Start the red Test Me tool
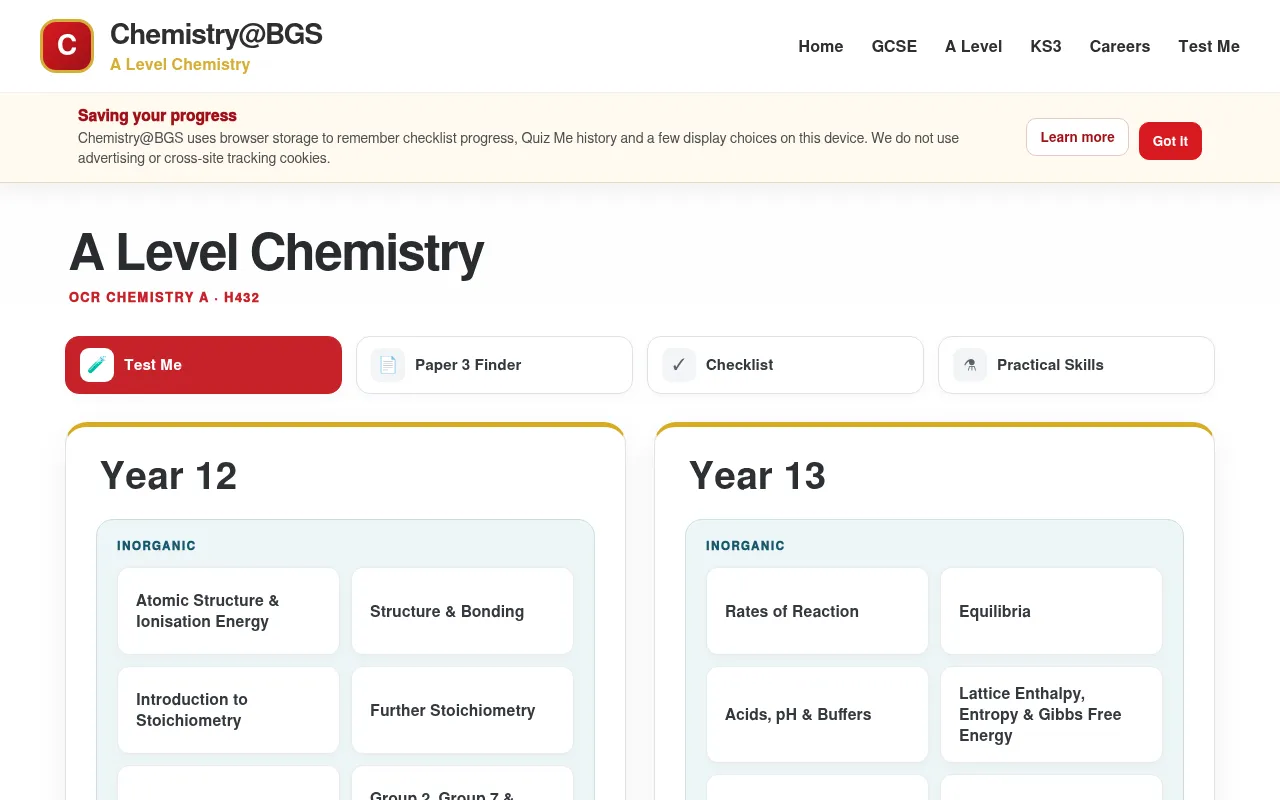 click(203, 365)
